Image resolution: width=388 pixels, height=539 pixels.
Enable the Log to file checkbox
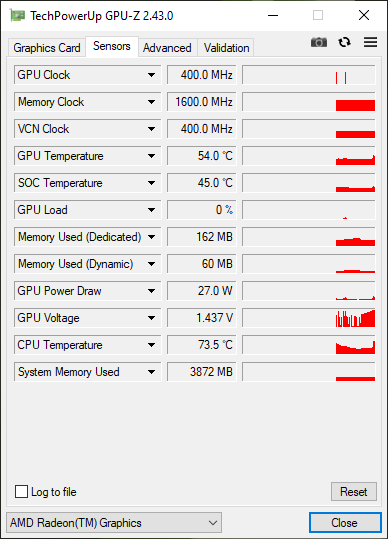[21, 492]
